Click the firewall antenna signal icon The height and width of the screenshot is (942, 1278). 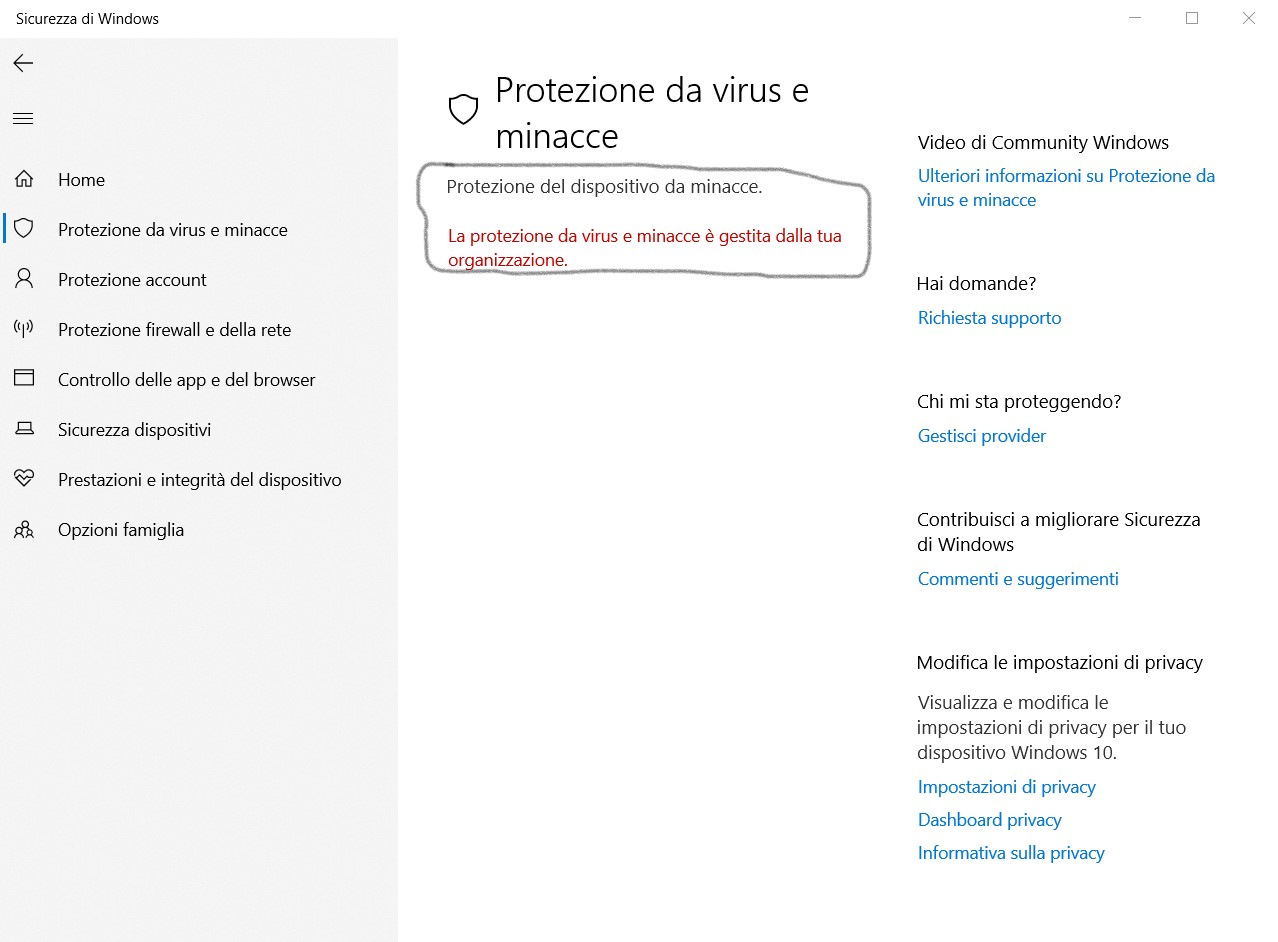[24, 329]
